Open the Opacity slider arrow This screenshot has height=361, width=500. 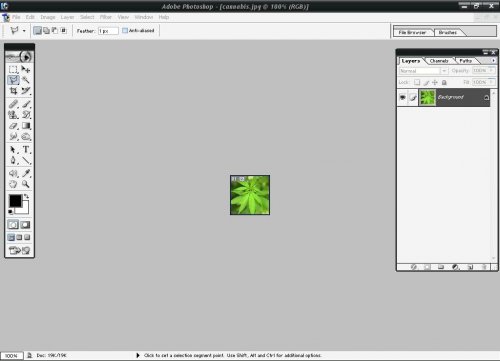492,71
